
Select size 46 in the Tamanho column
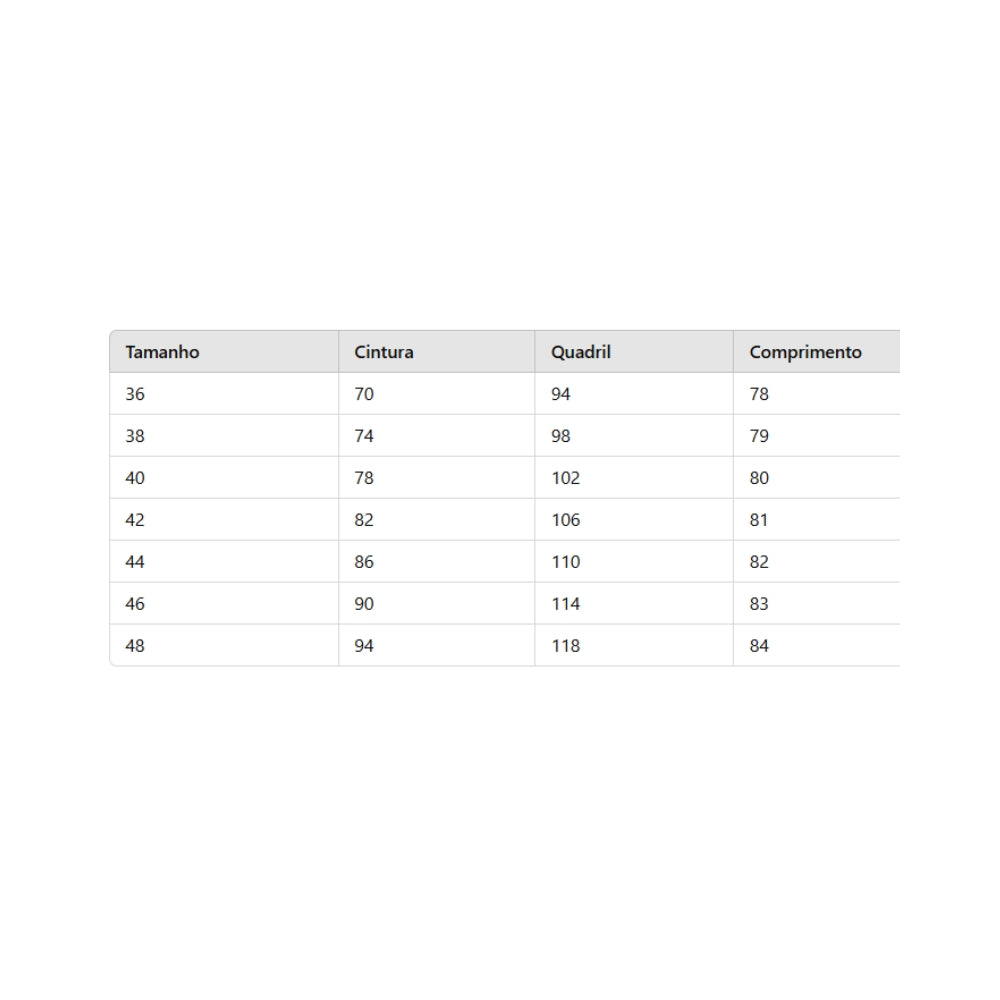click(135, 604)
